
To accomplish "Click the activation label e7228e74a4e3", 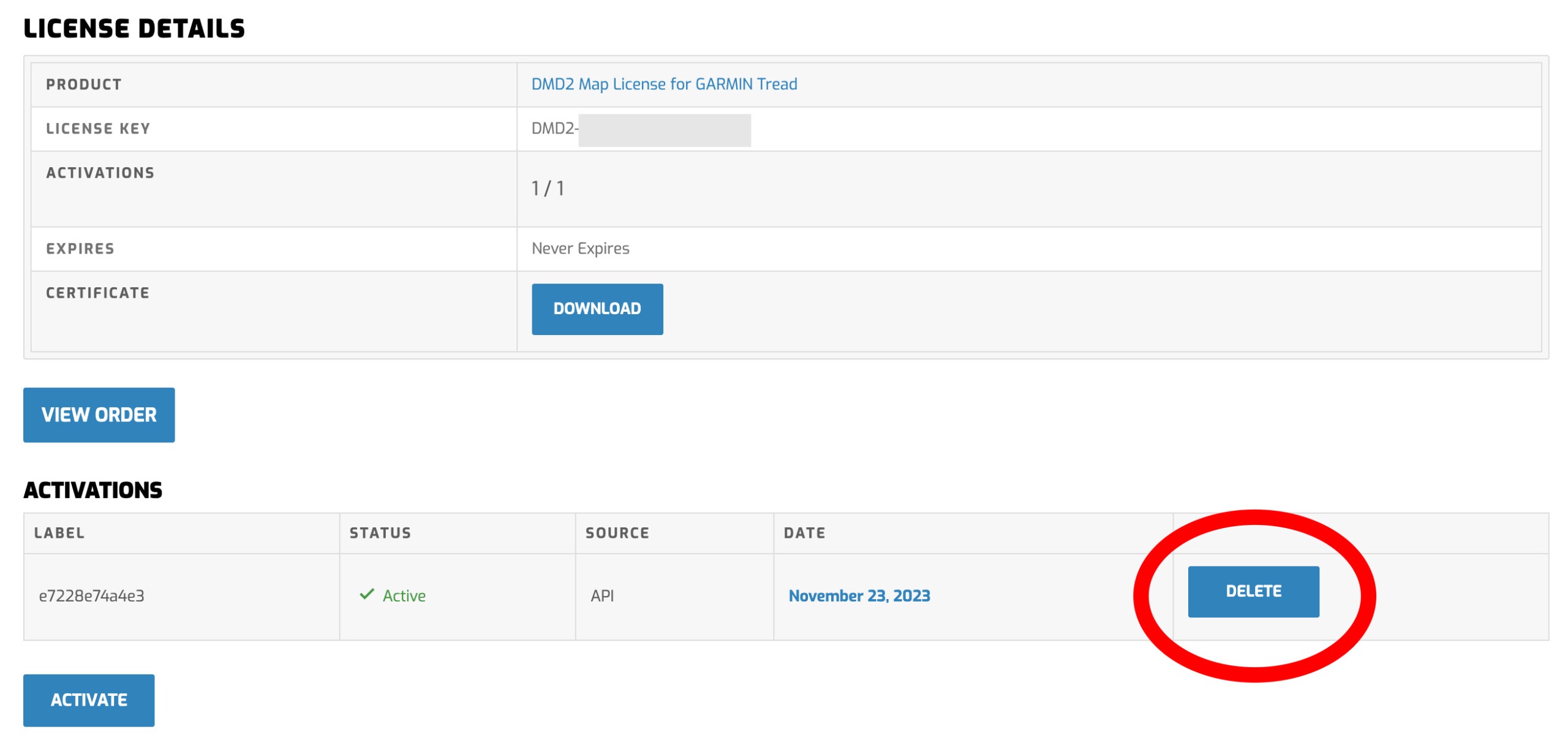I will click(x=91, y=595).
